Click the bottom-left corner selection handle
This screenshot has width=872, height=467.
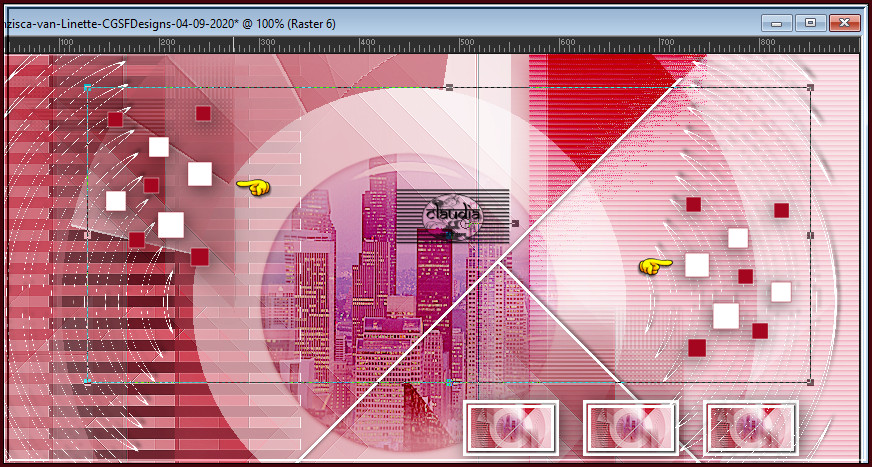pos(87,382)
